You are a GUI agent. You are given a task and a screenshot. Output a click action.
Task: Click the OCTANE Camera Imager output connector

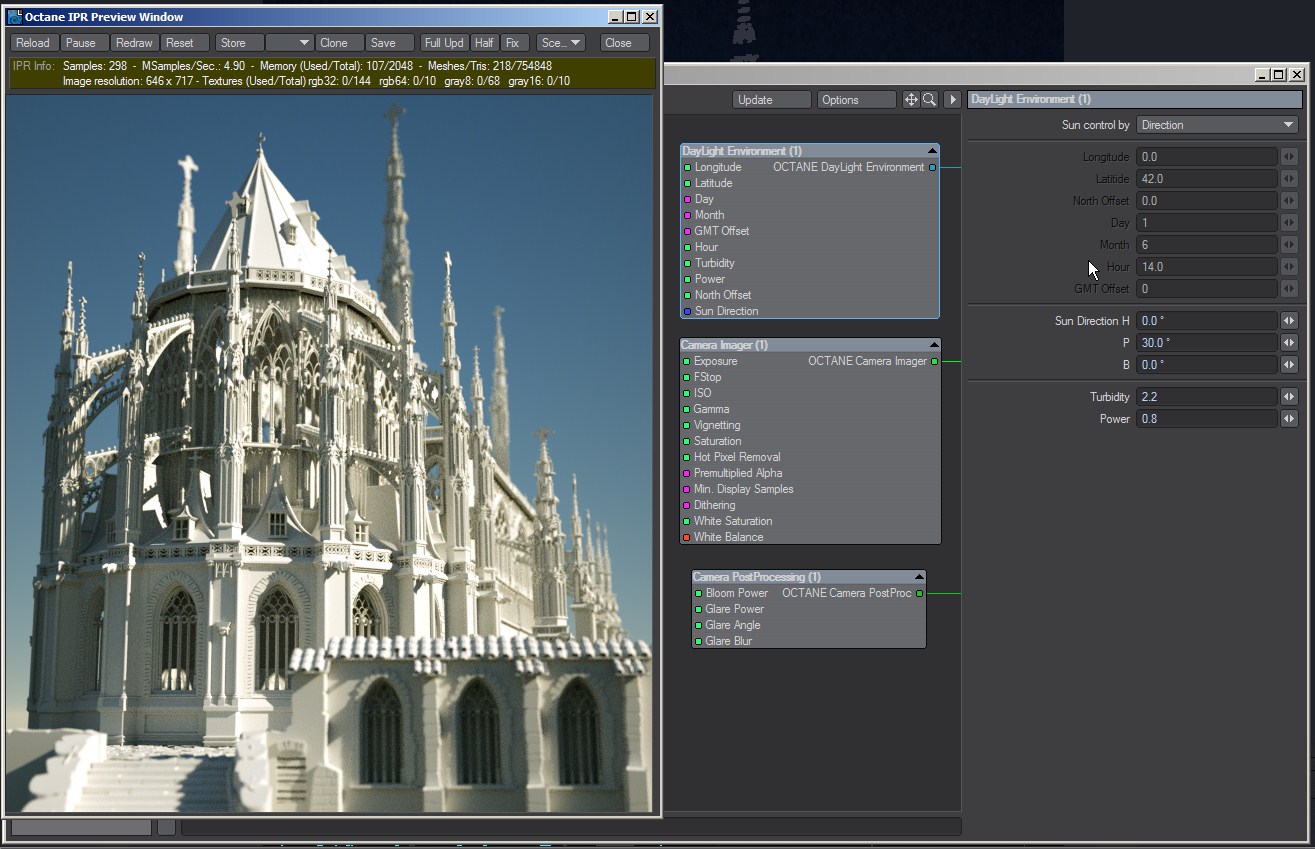coord(935,362)
